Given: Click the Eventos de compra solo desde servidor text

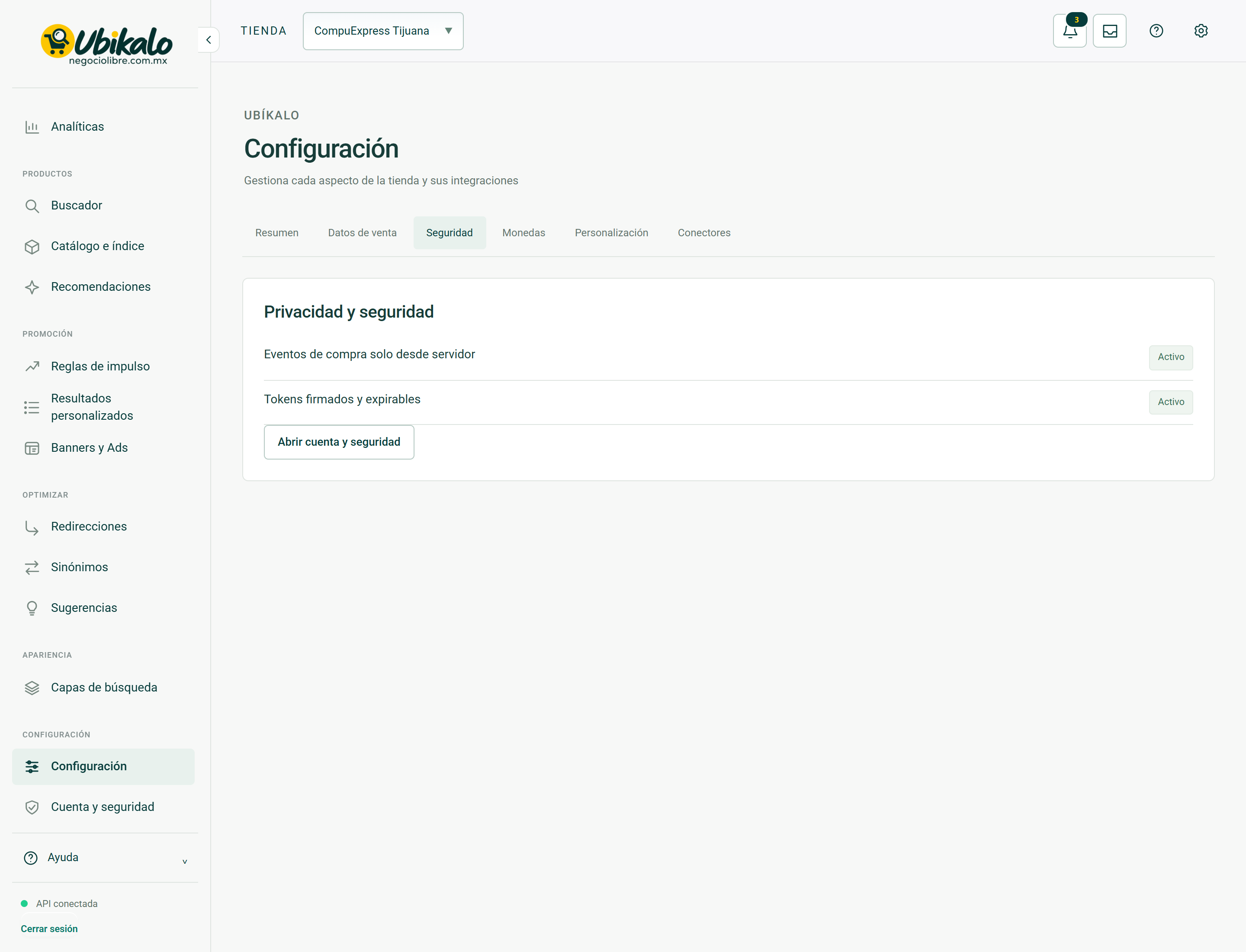Looking at the screenshot, I should pyautogui.click(x=369, y=354).
